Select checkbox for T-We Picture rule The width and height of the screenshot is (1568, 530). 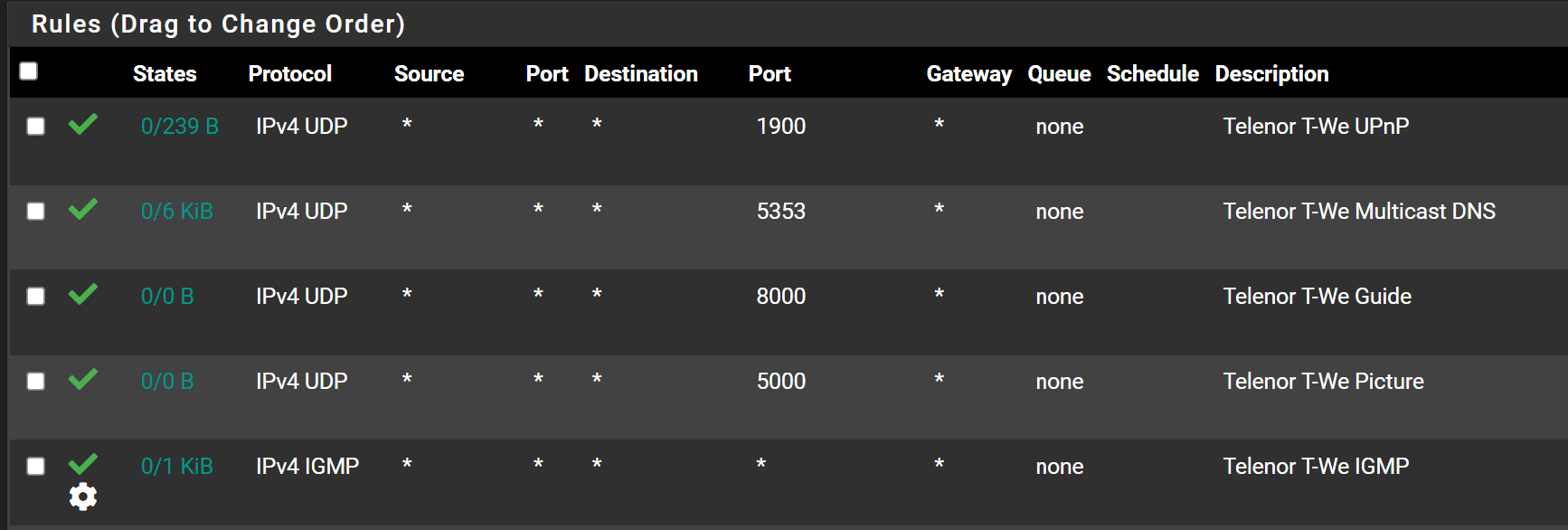(x=36, y=381)
